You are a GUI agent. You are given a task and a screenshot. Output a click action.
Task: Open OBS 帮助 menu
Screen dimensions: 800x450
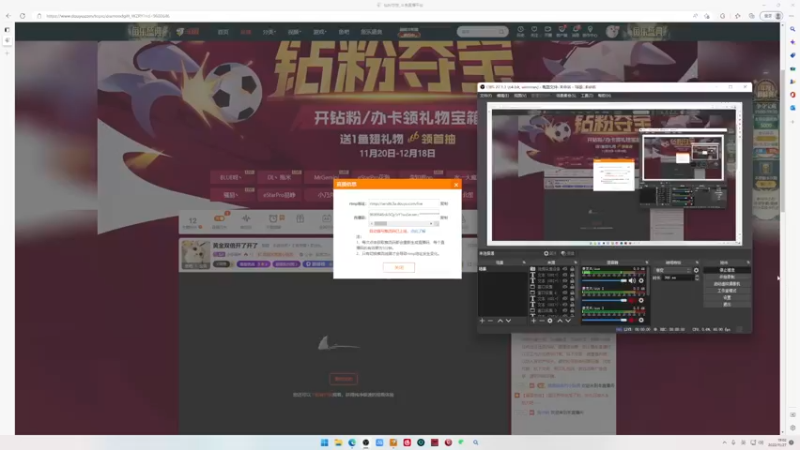tap(604, 95)
